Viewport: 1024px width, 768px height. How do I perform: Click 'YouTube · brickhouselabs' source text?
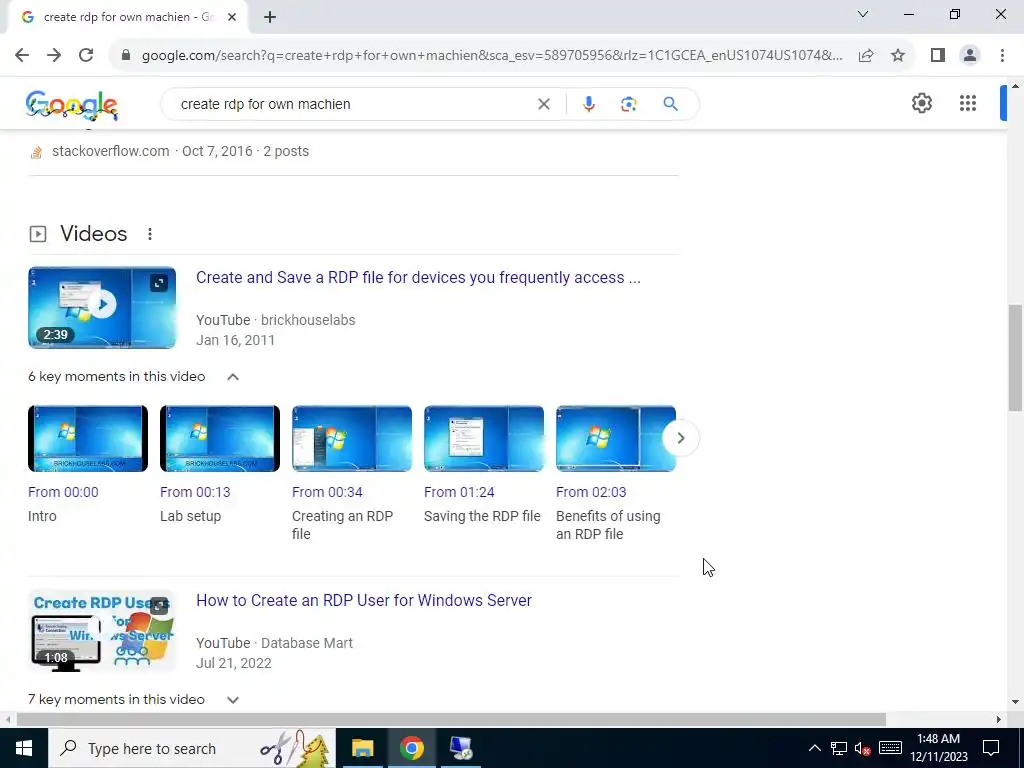pyautogui.click(x=276, y=320)
